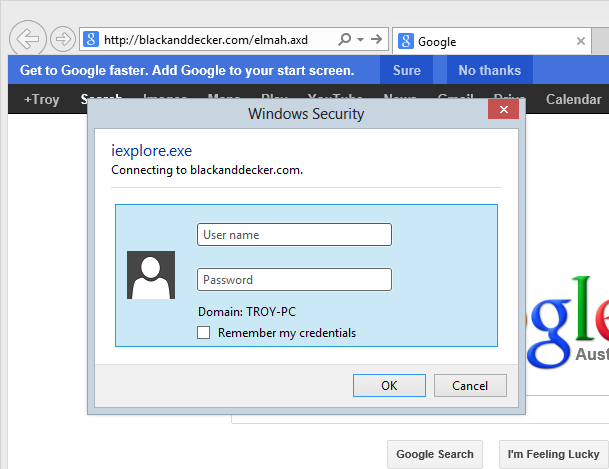Accept with the Sure button
The height and width of the screenshot is (469, 609).
407,70
